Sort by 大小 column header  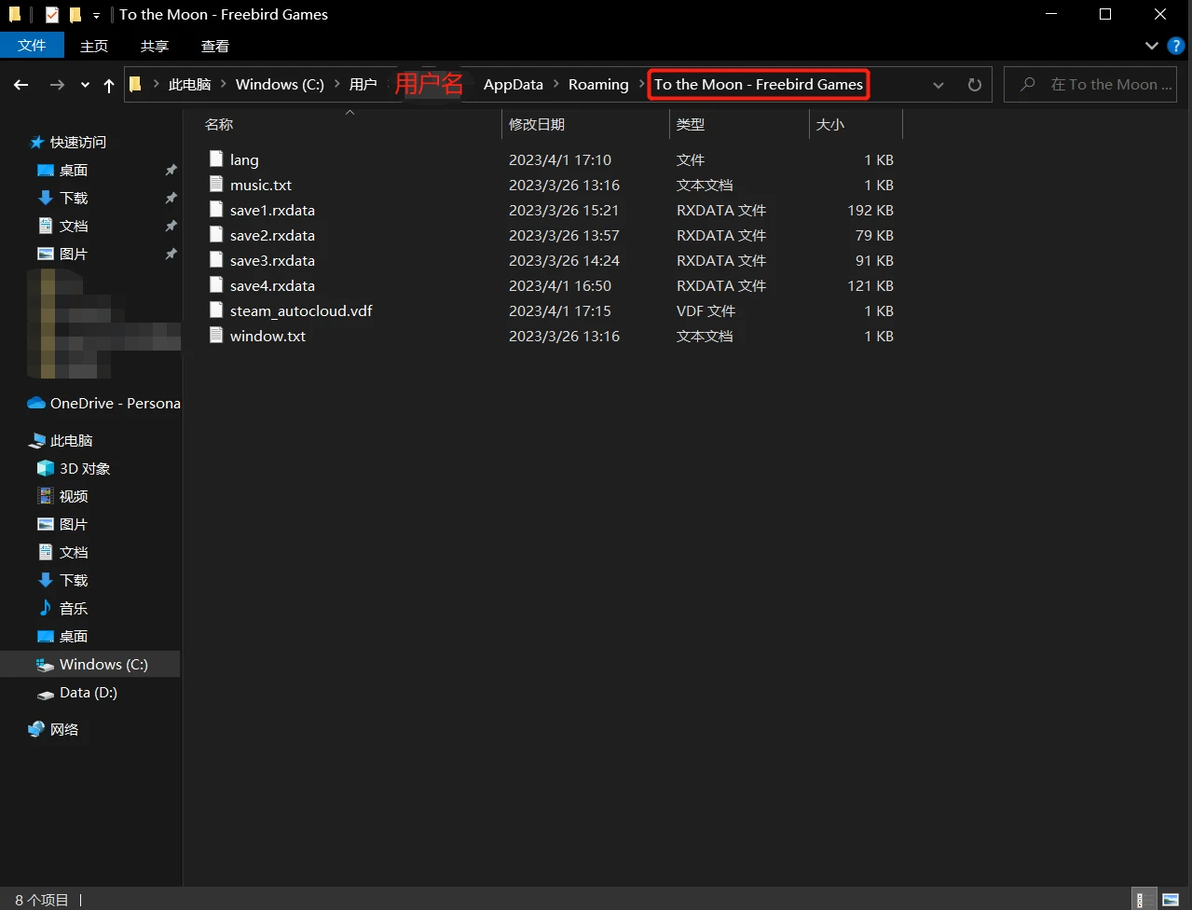[830, 125]
